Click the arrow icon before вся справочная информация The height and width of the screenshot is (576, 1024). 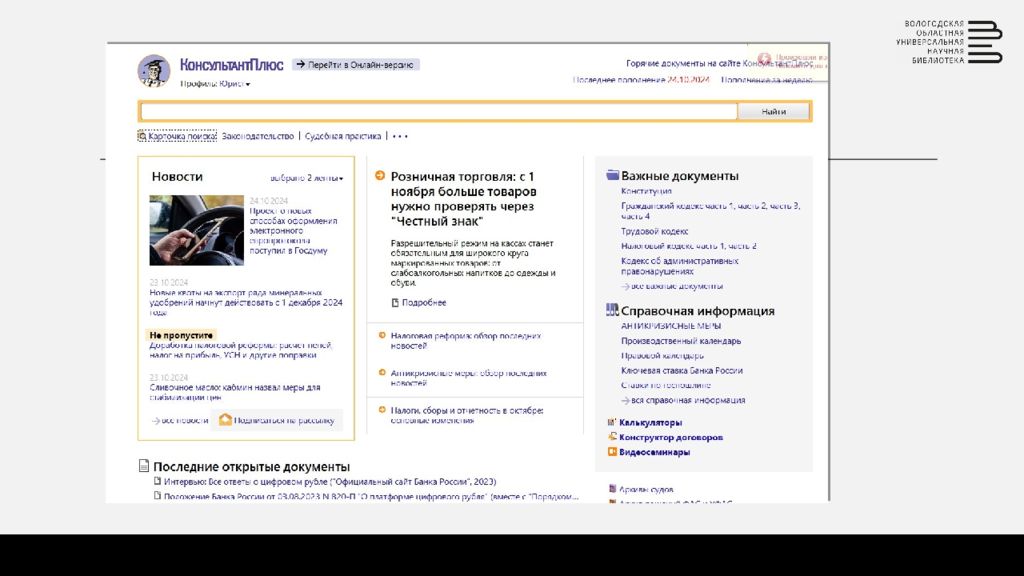pyautogui.click(x=626, y=400)
